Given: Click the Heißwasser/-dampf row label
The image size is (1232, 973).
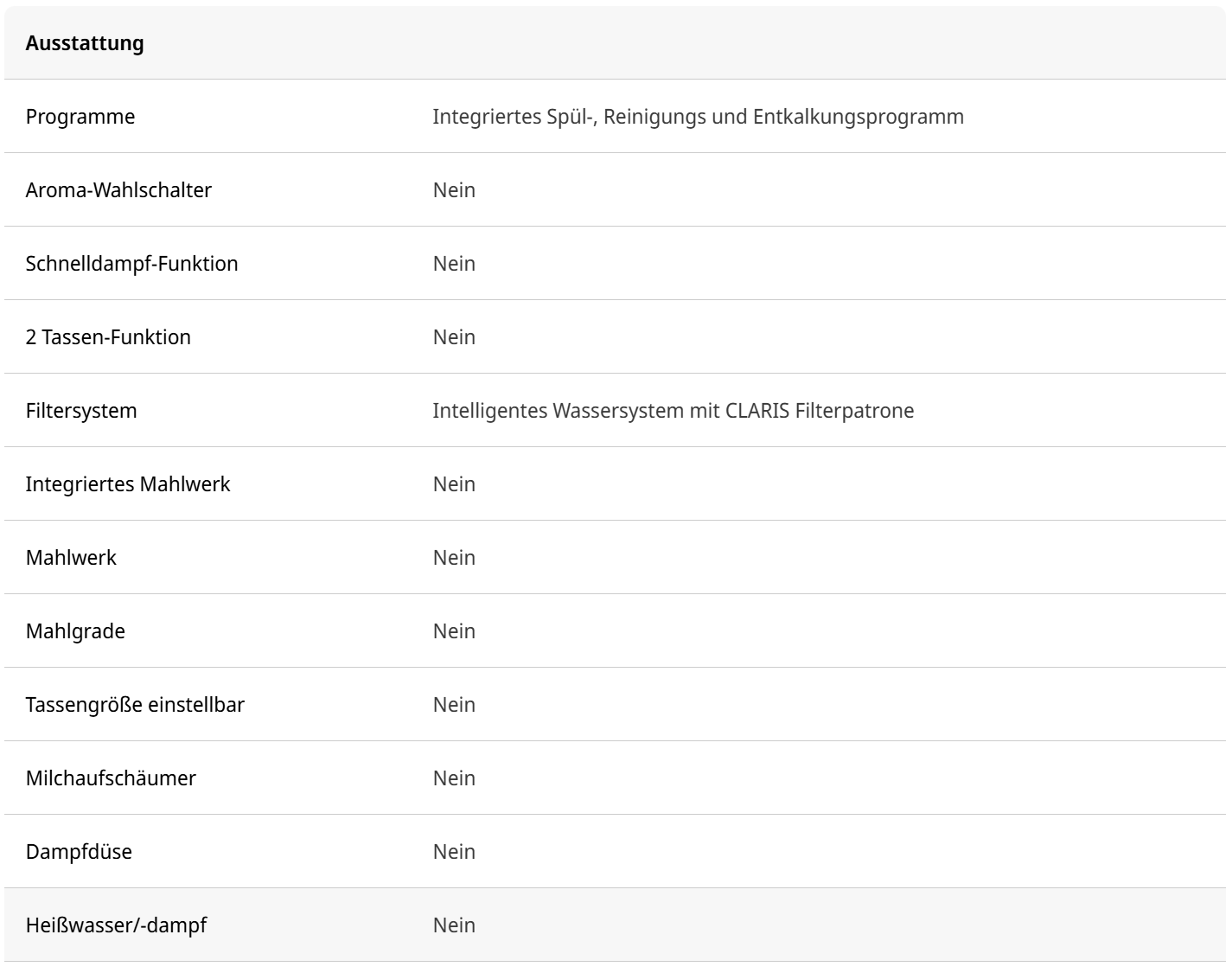Looking at the screenshot, I should (116, 925).
